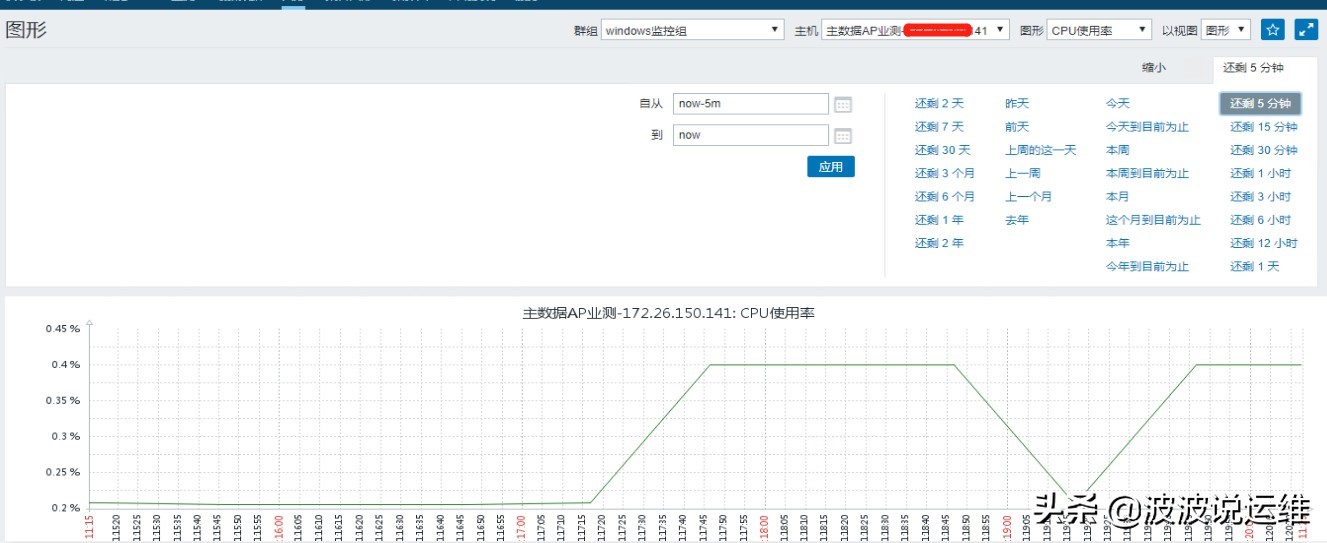Pick the 本年 time range

(x=1117, y=243)
